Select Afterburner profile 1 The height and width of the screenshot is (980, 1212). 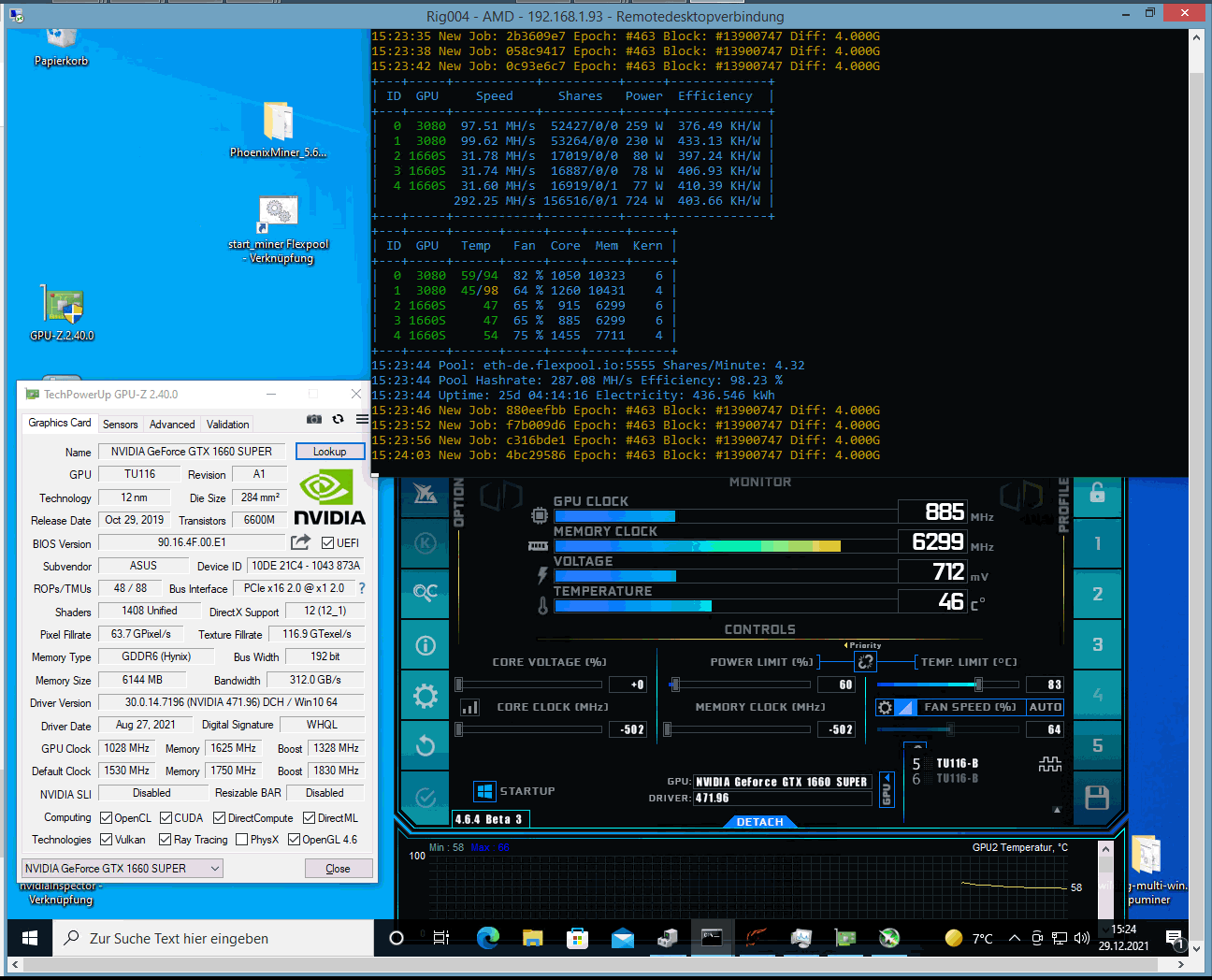[x=1098, y=543]
